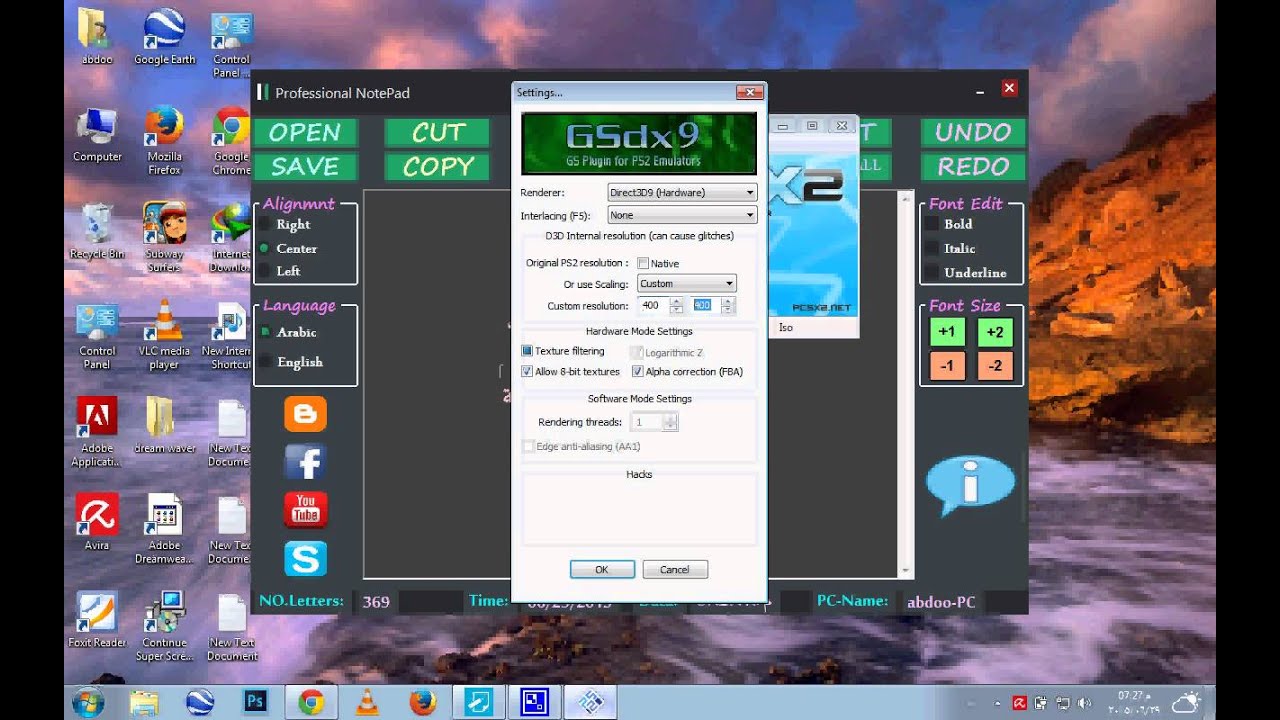Select the New Internet Shortcut desktop icon
This screenshot has height=720, width=1280.
click(x=228, y=335)
